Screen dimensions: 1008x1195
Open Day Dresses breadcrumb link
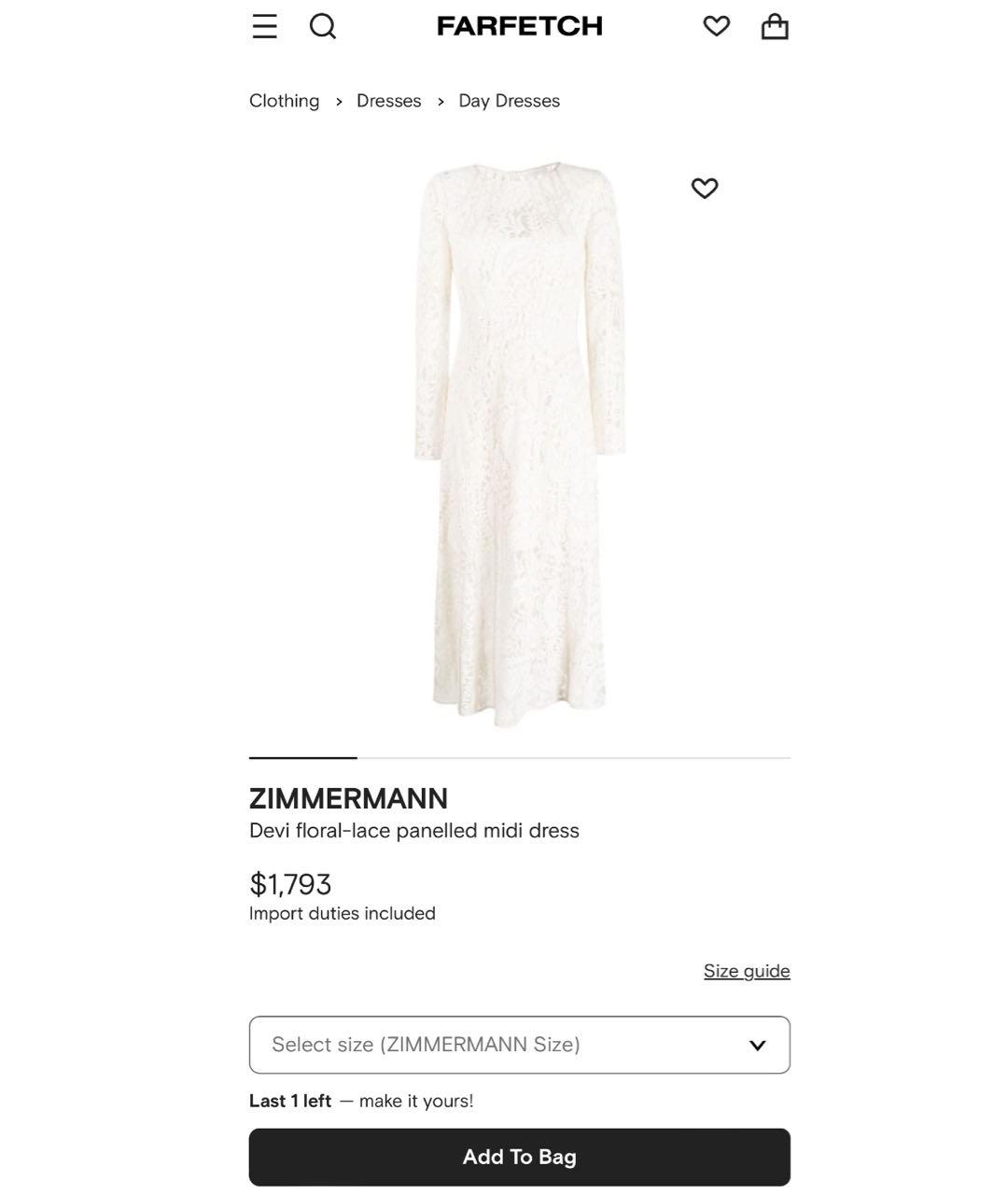point(510,101)
